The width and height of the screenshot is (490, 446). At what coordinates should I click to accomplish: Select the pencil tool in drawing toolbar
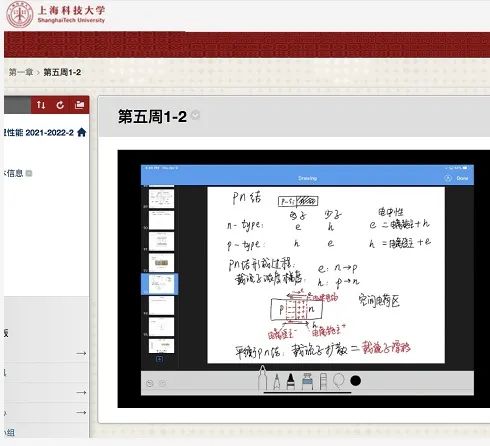click(x=262, y=378)
